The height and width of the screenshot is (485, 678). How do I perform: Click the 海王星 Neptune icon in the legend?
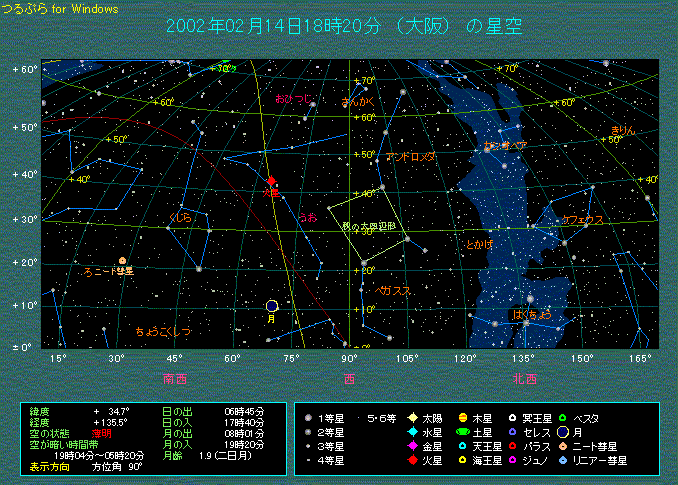(x=462, y=461)
